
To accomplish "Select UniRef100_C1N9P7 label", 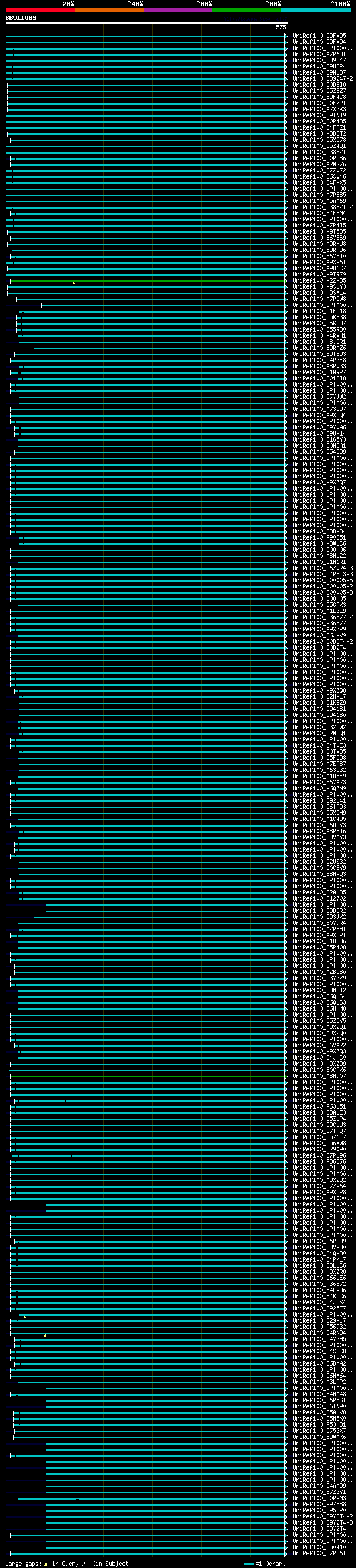I will tap(319, 373).
